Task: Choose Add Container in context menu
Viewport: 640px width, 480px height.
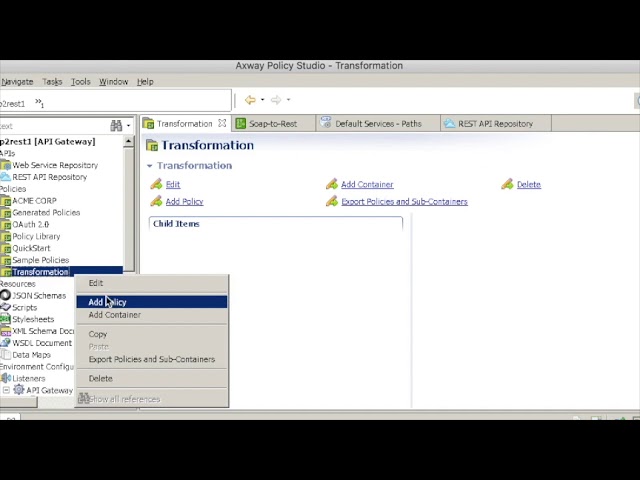Action: tap(152, 315)
